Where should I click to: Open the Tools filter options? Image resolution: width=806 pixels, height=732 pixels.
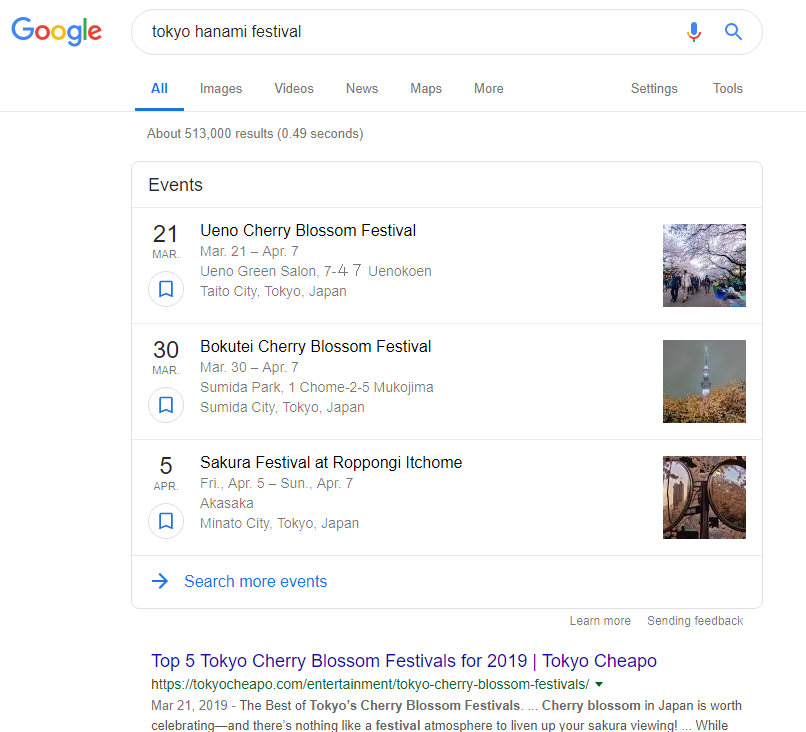(727, 88)
